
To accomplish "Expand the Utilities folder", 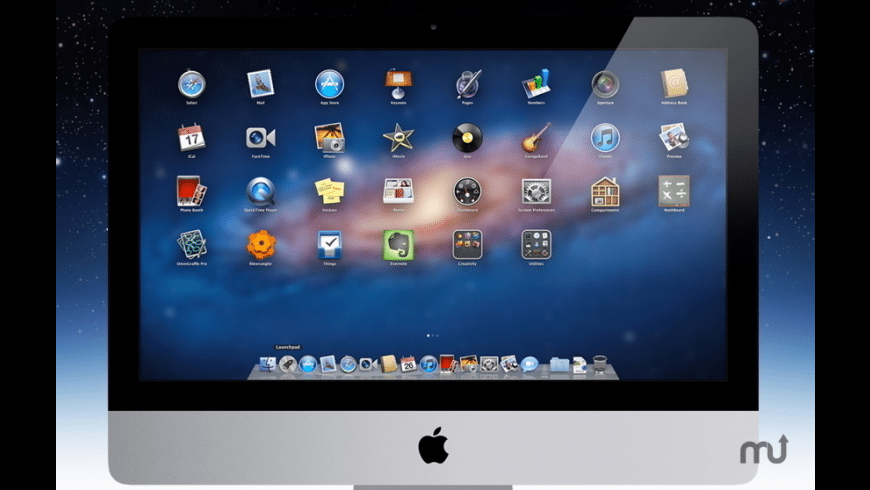I will (536, 245).
